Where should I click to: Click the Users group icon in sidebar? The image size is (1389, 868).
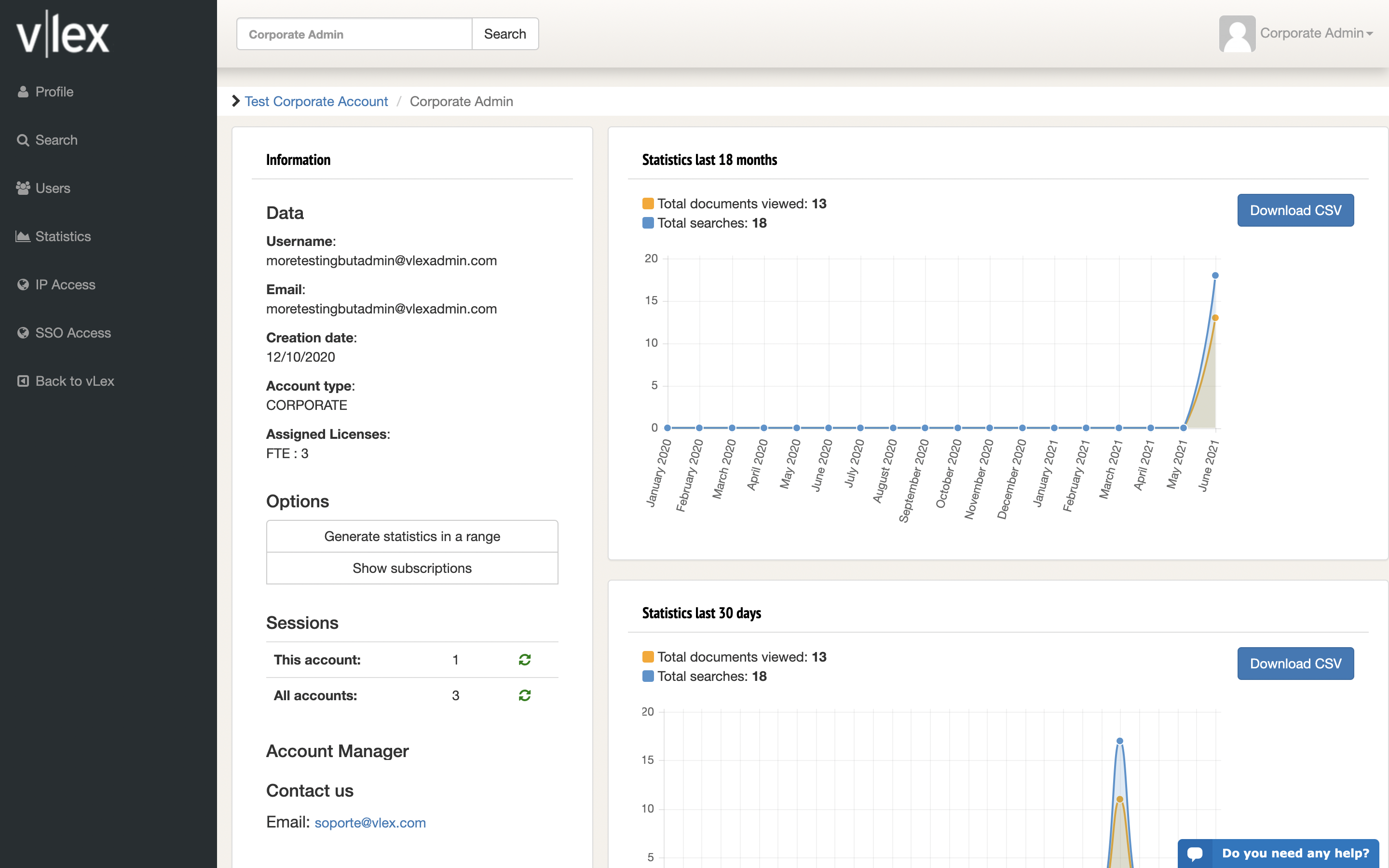[23, 188]
